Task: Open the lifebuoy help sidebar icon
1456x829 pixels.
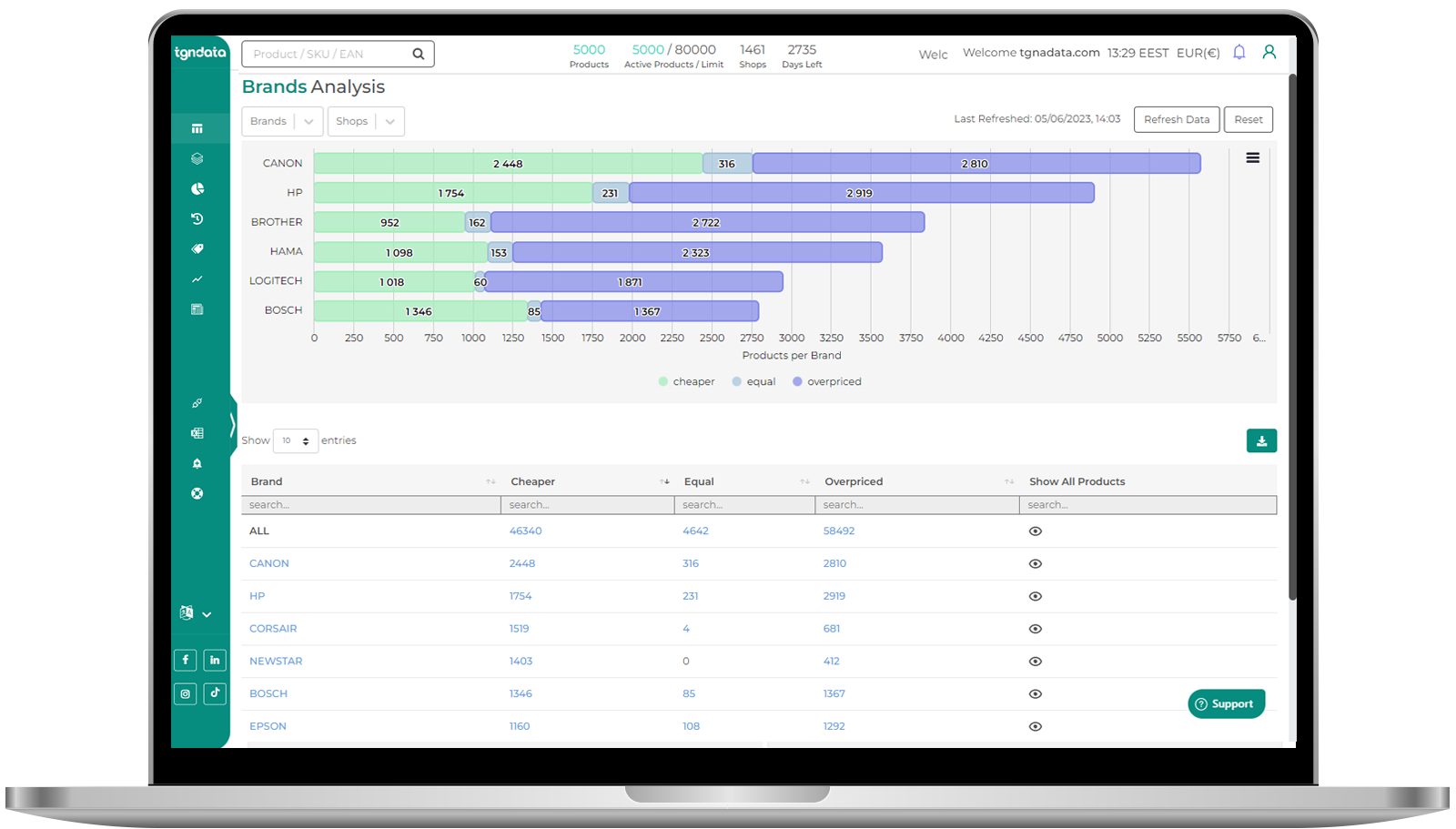Action: click(x=197, y=493)
